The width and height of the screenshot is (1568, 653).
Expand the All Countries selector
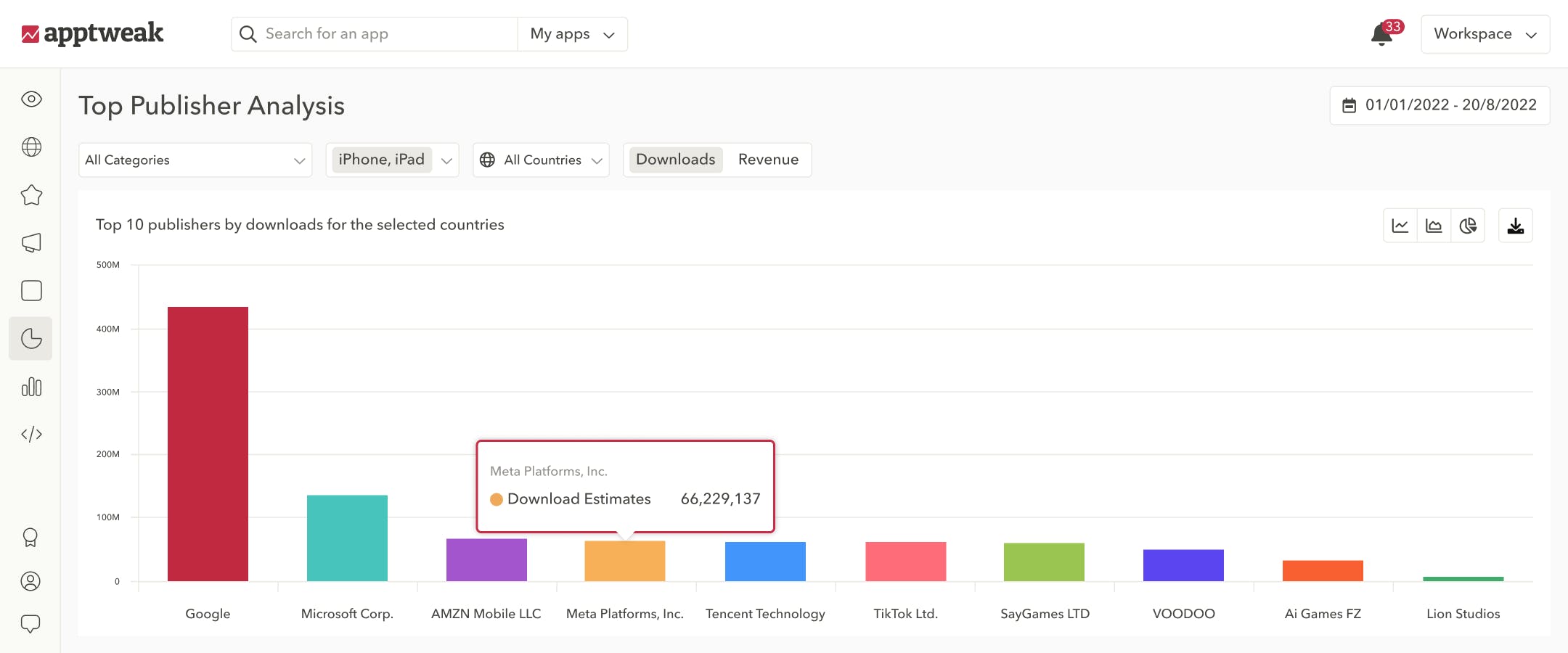point(541,160)
